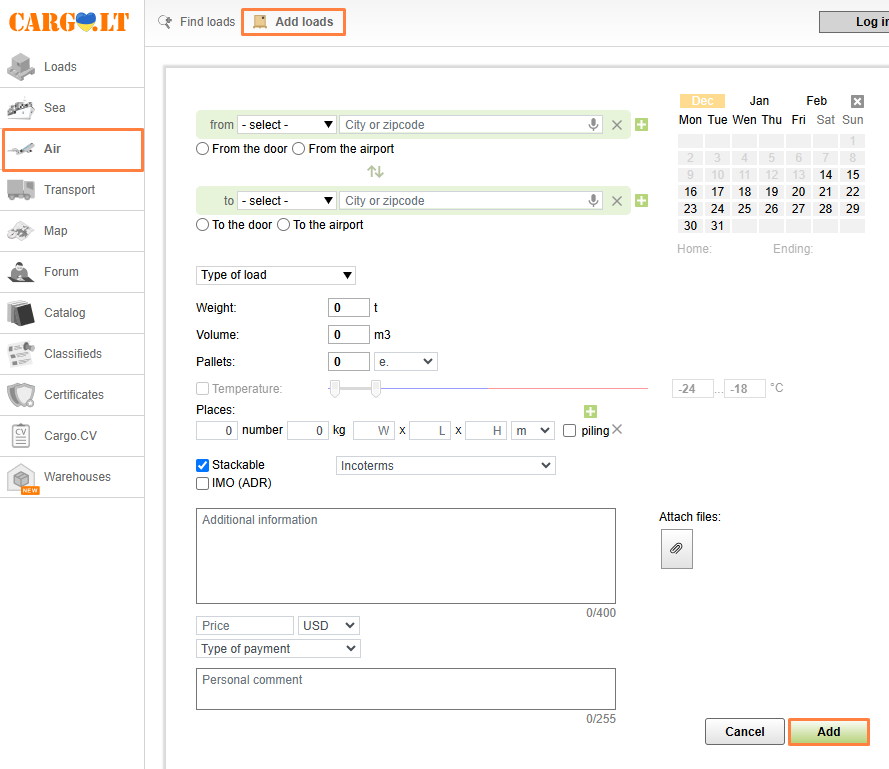Add another place row with the green plus
This screenshot has width=889, height=769.
coord(590,411)
